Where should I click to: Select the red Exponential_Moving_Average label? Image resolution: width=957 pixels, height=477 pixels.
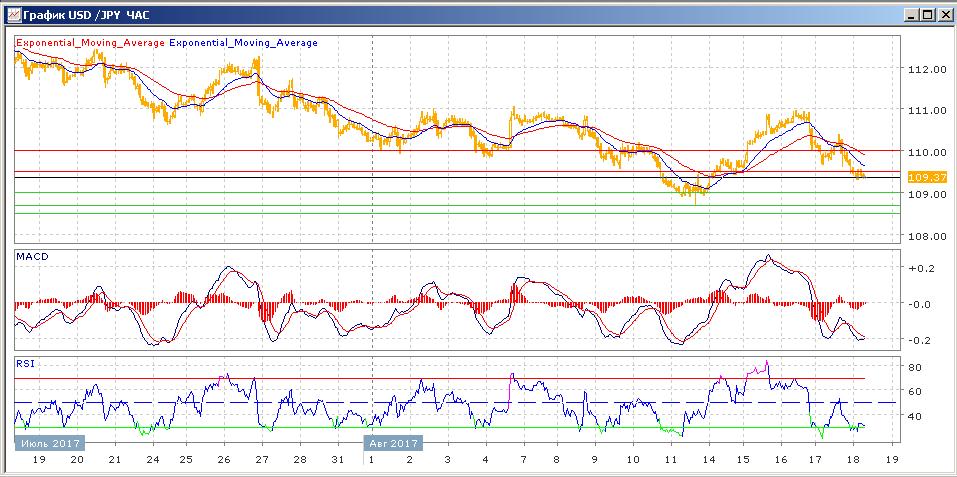coord(90,43)
